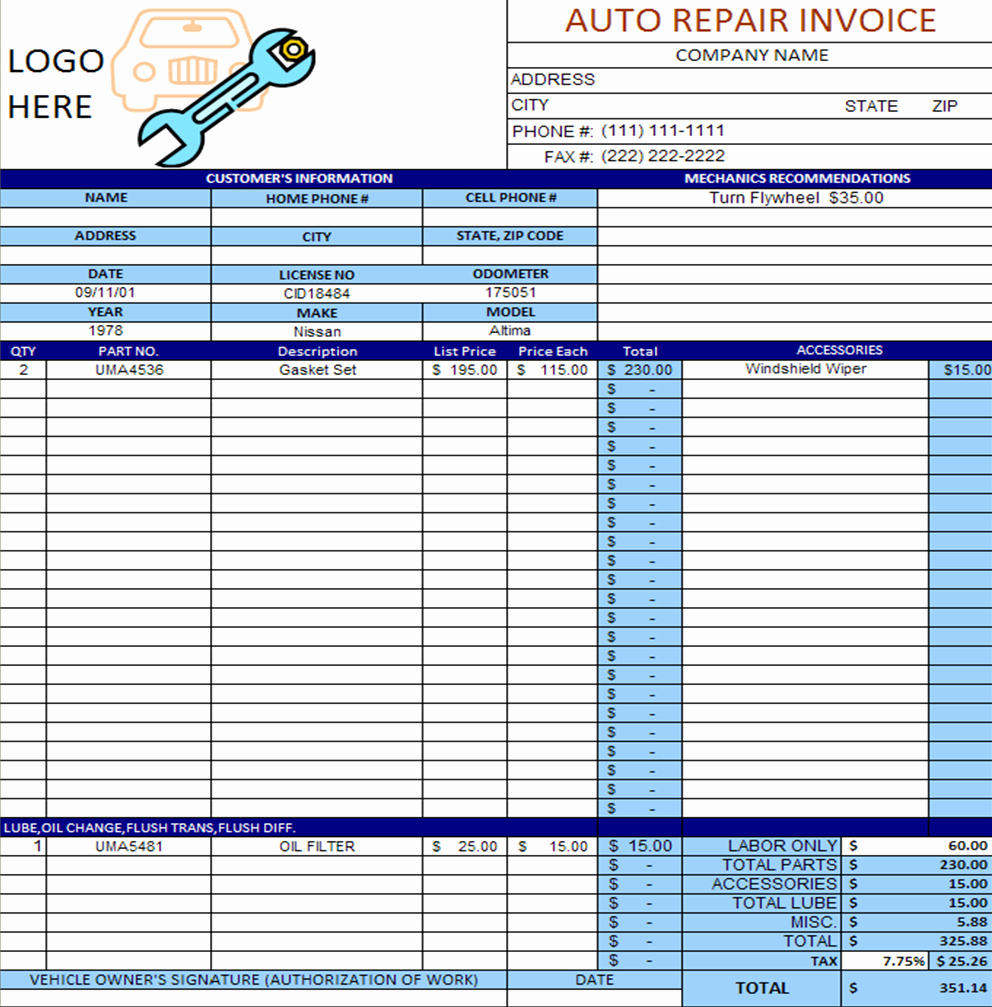
Task: Select the ACCESSORIES column header
Action: pyautogui.click(x=839, y=350)
